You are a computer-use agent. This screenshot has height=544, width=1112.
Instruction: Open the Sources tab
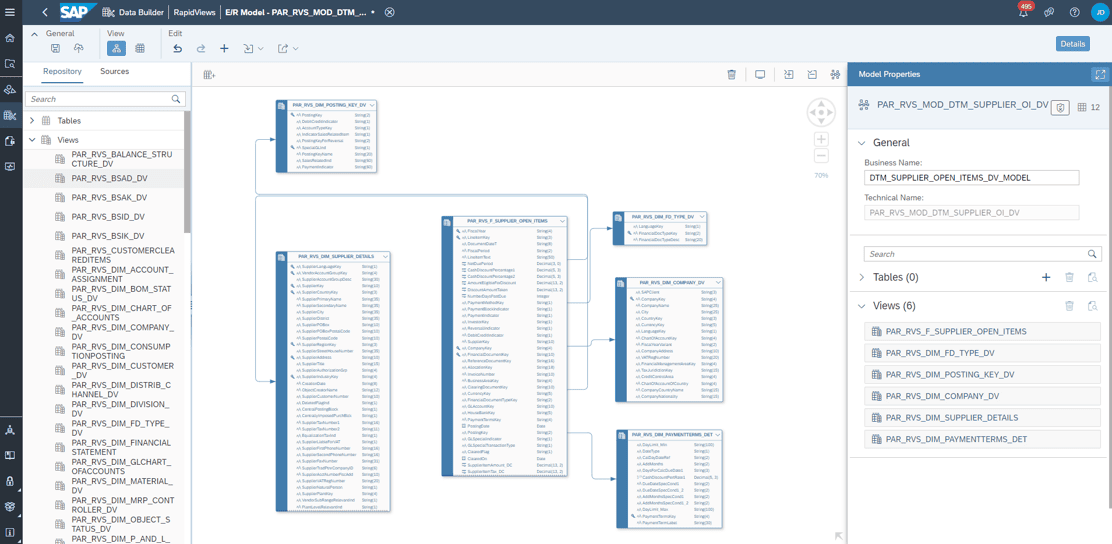[114, 72]
